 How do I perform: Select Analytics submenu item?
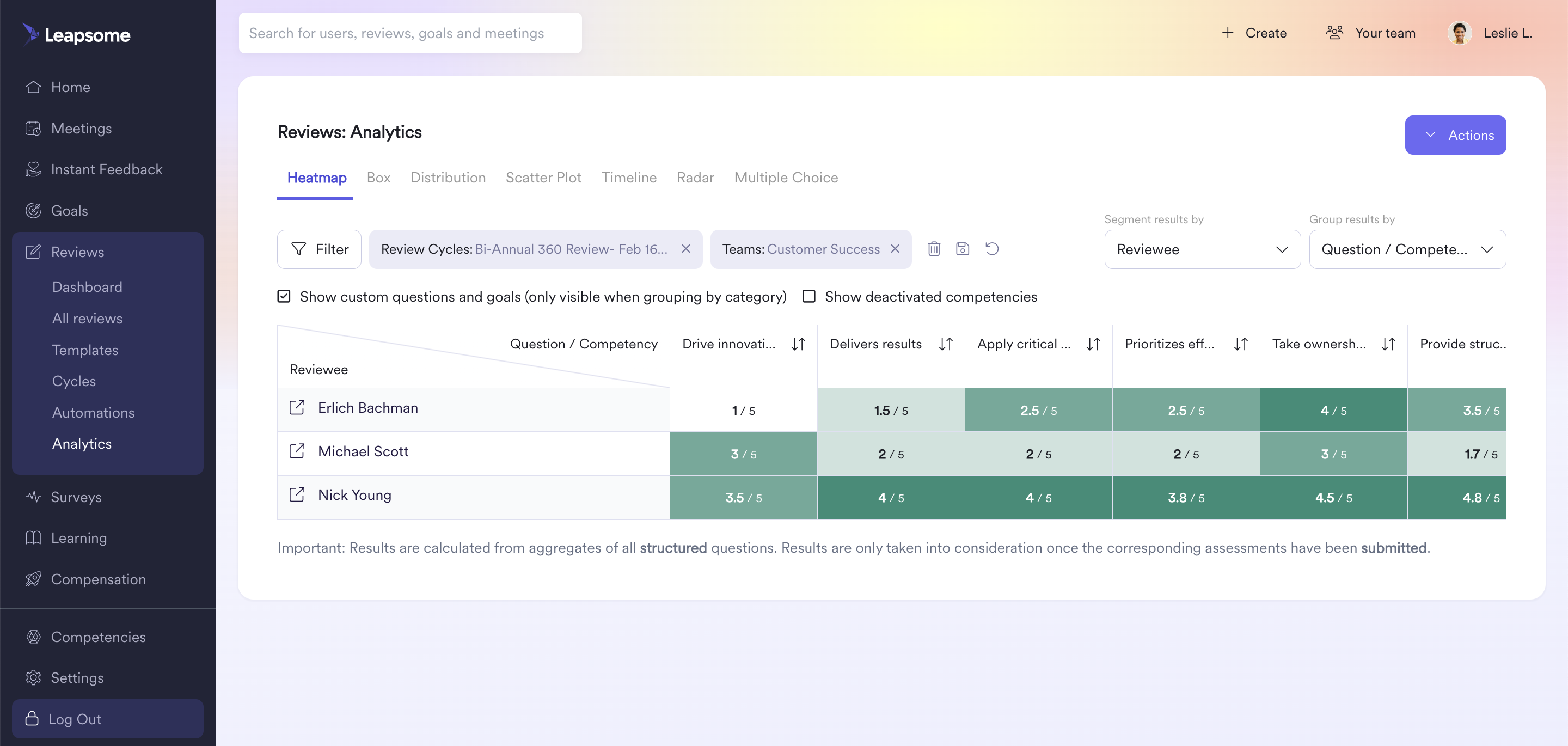point(82,444)
